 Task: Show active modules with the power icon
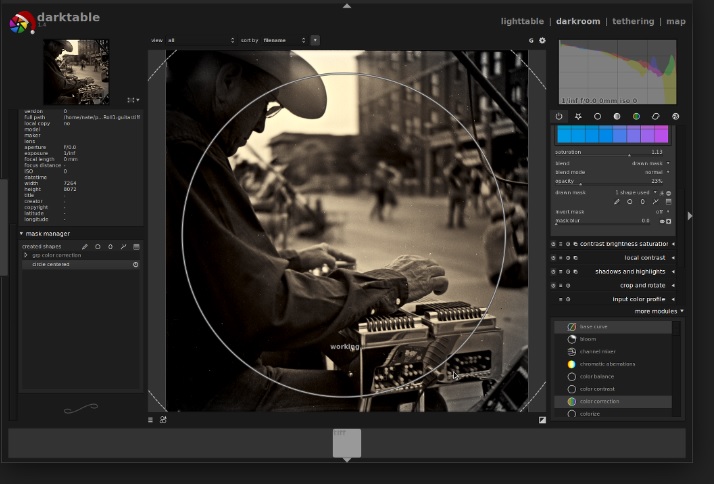(x=559, y=116)
